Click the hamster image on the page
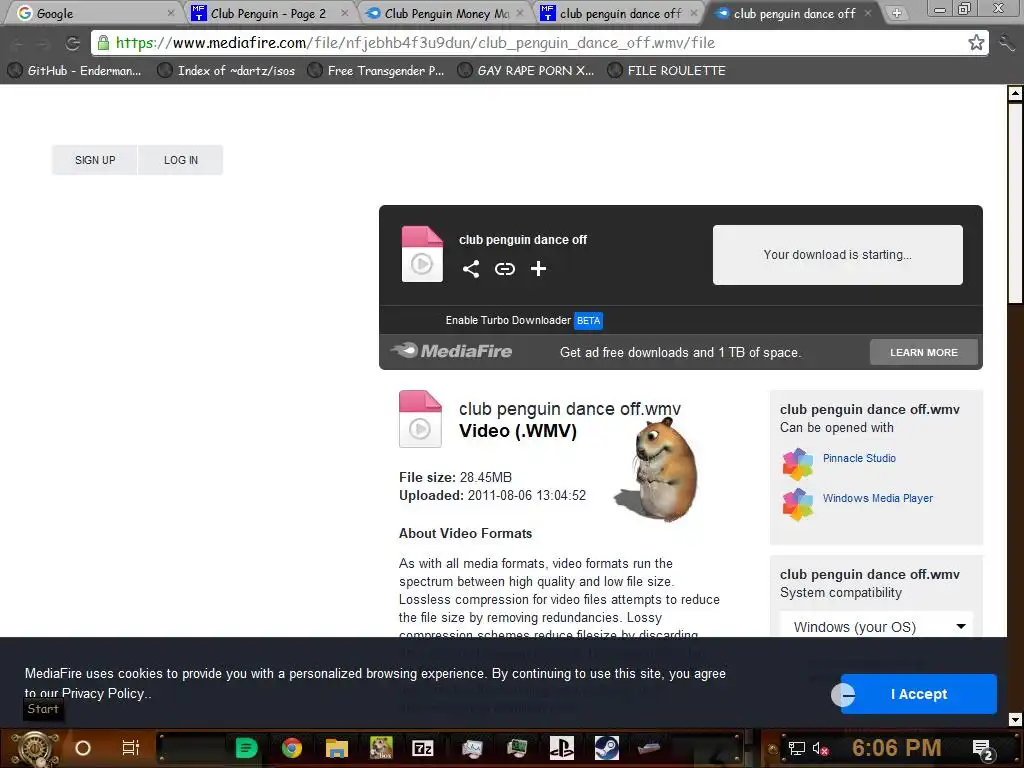 coord(658,469)
